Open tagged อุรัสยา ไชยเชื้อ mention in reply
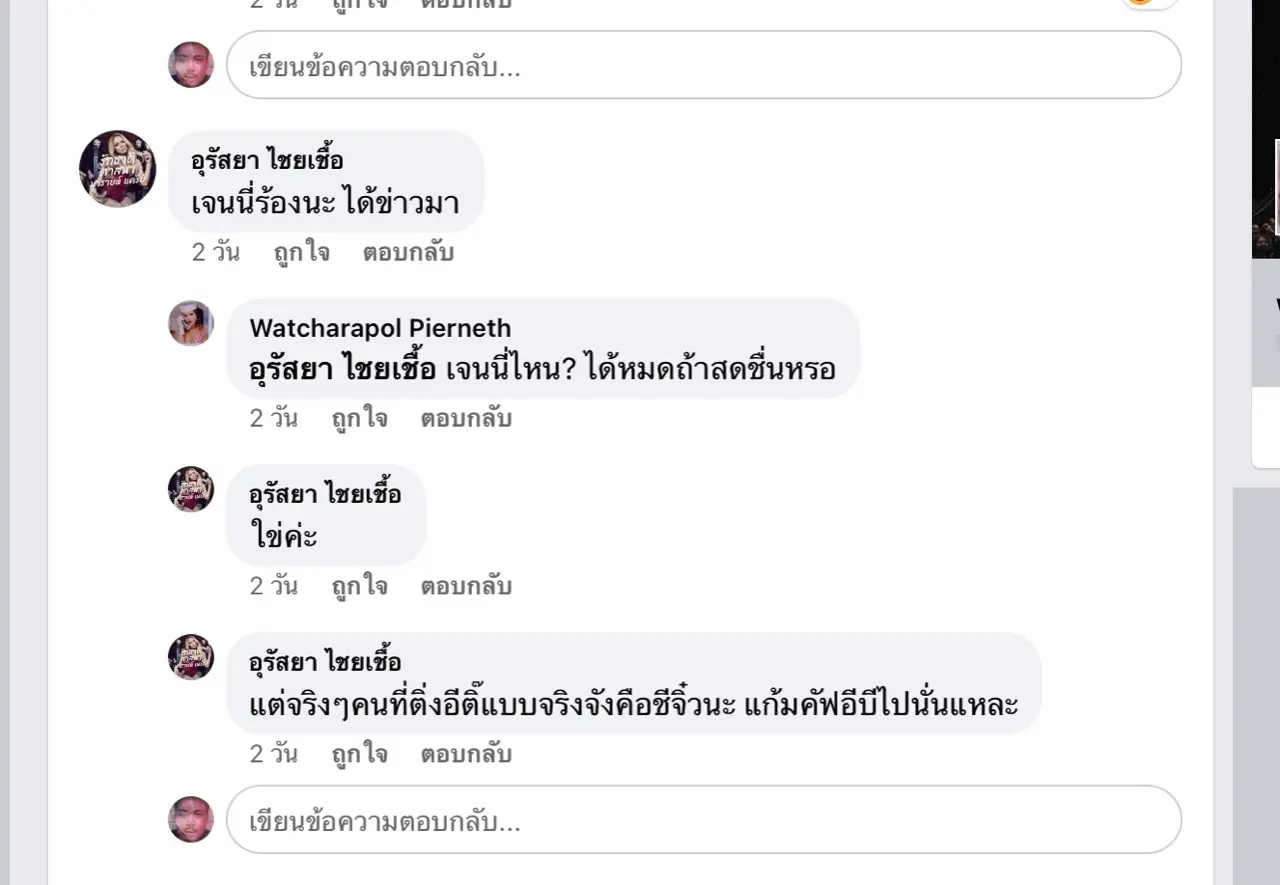Image resolution: width=1280 pixels, height=885 pixels. tap(343, 369)
